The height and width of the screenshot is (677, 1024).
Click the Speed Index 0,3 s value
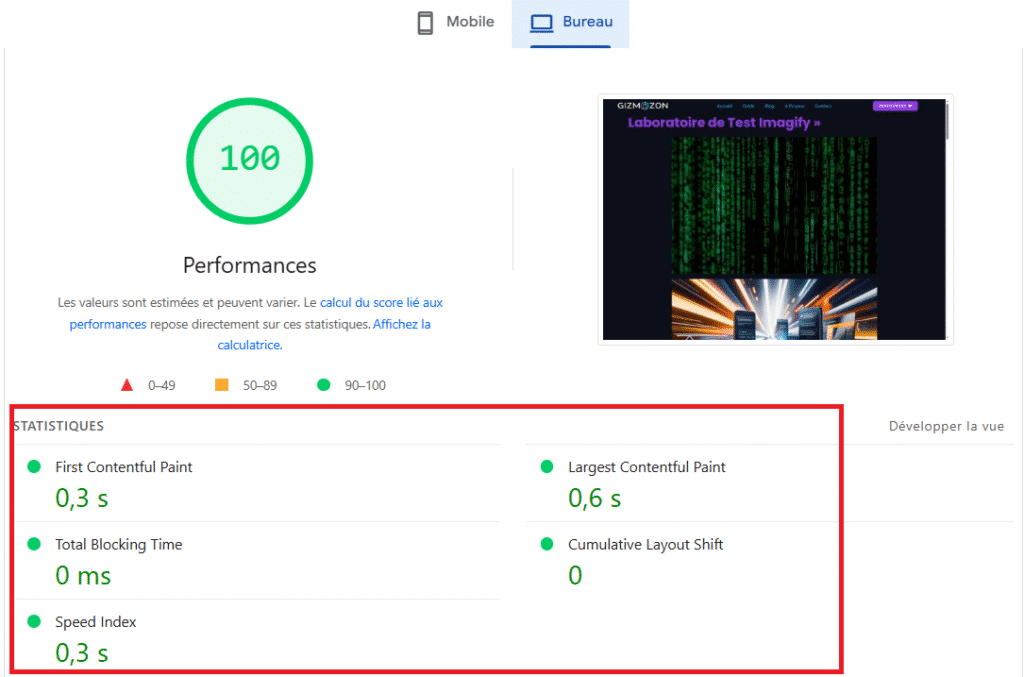82,653
